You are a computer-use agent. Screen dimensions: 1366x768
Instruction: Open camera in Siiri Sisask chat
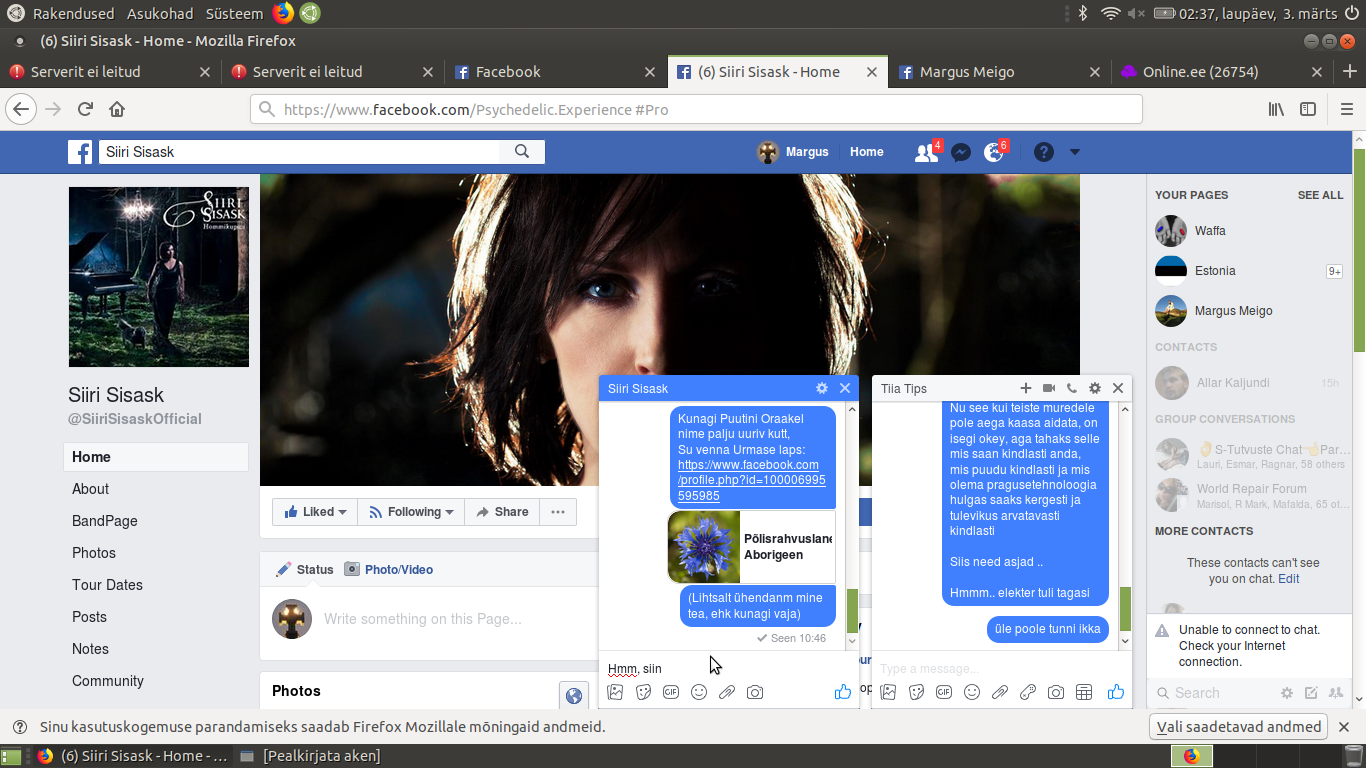(755, 692)
